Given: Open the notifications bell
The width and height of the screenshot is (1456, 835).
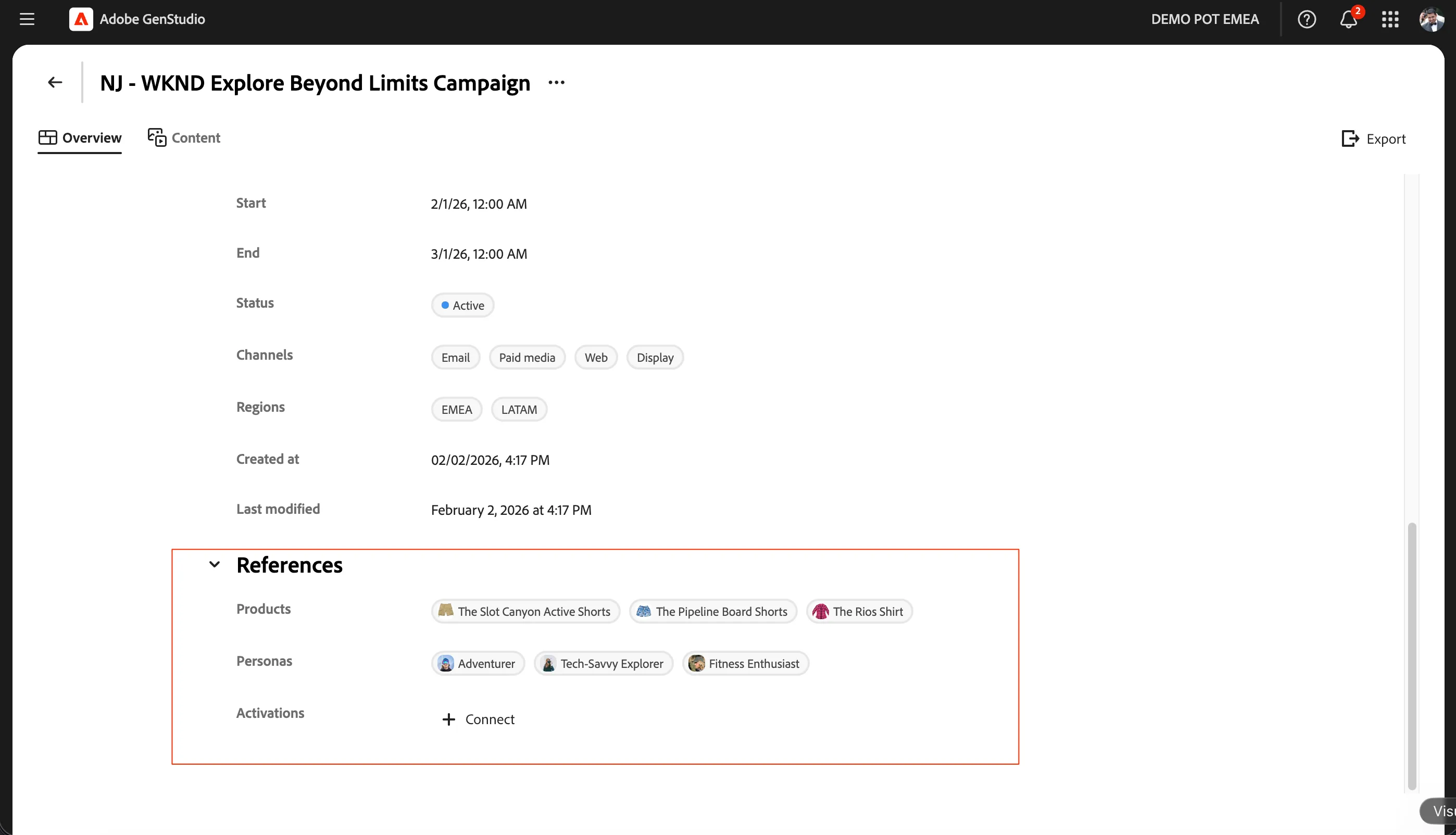Looking at the screenshot, I should click(x=1348, y=19).
